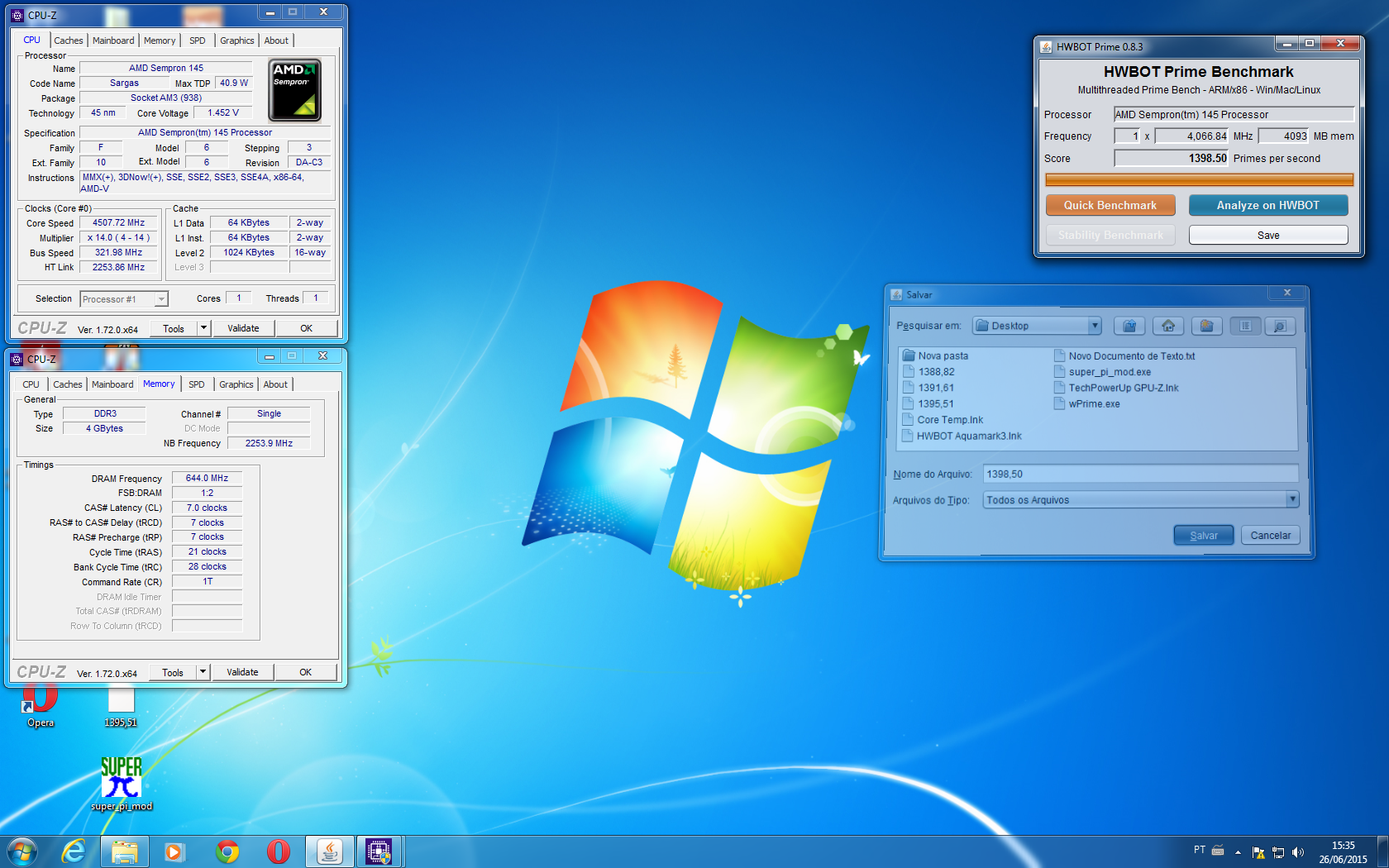
Task: Go up one folder level in Salvar dialog
Action: coord(1129,326)
